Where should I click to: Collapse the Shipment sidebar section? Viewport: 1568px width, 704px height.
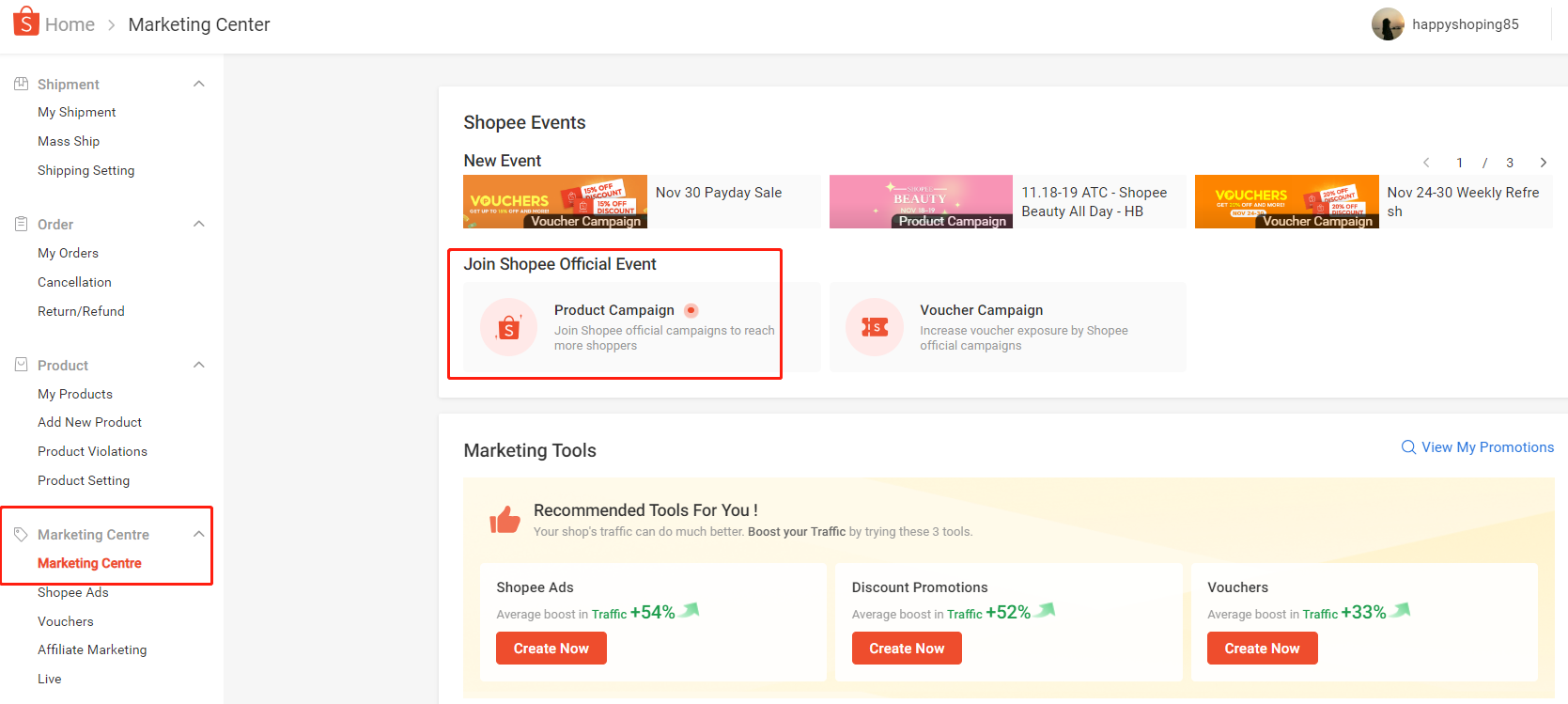click(198, 84)
